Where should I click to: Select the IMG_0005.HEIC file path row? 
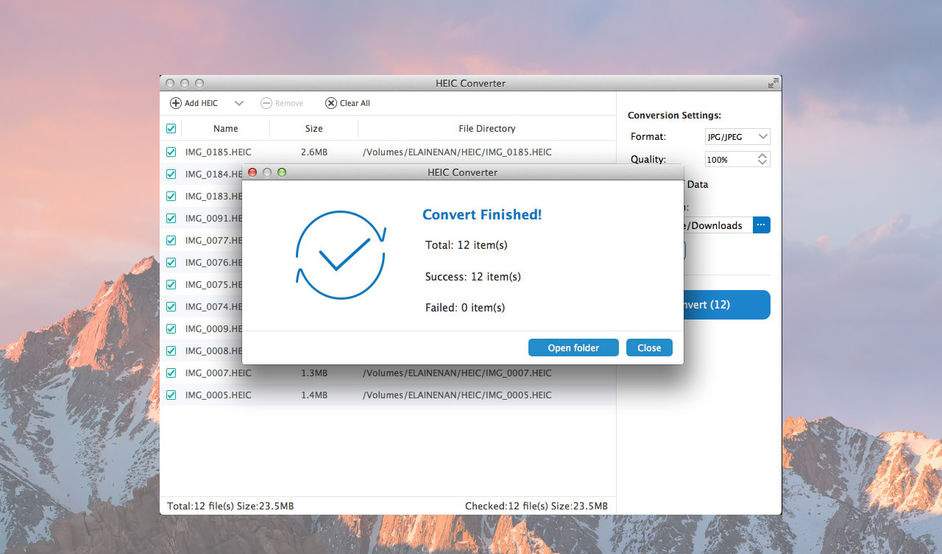(457, 395)
